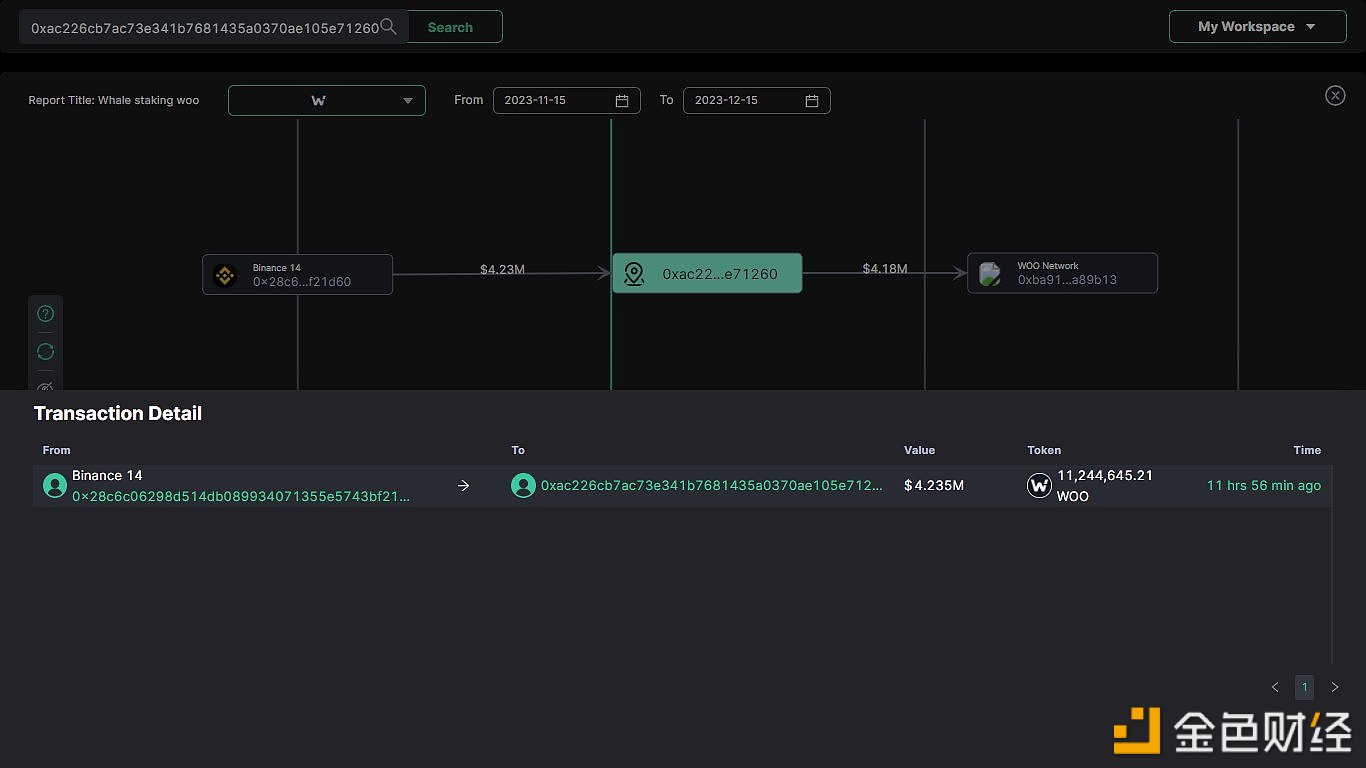Go to previous page of transactions
The image size is (1366, 768).
[x=1275, y=687]
